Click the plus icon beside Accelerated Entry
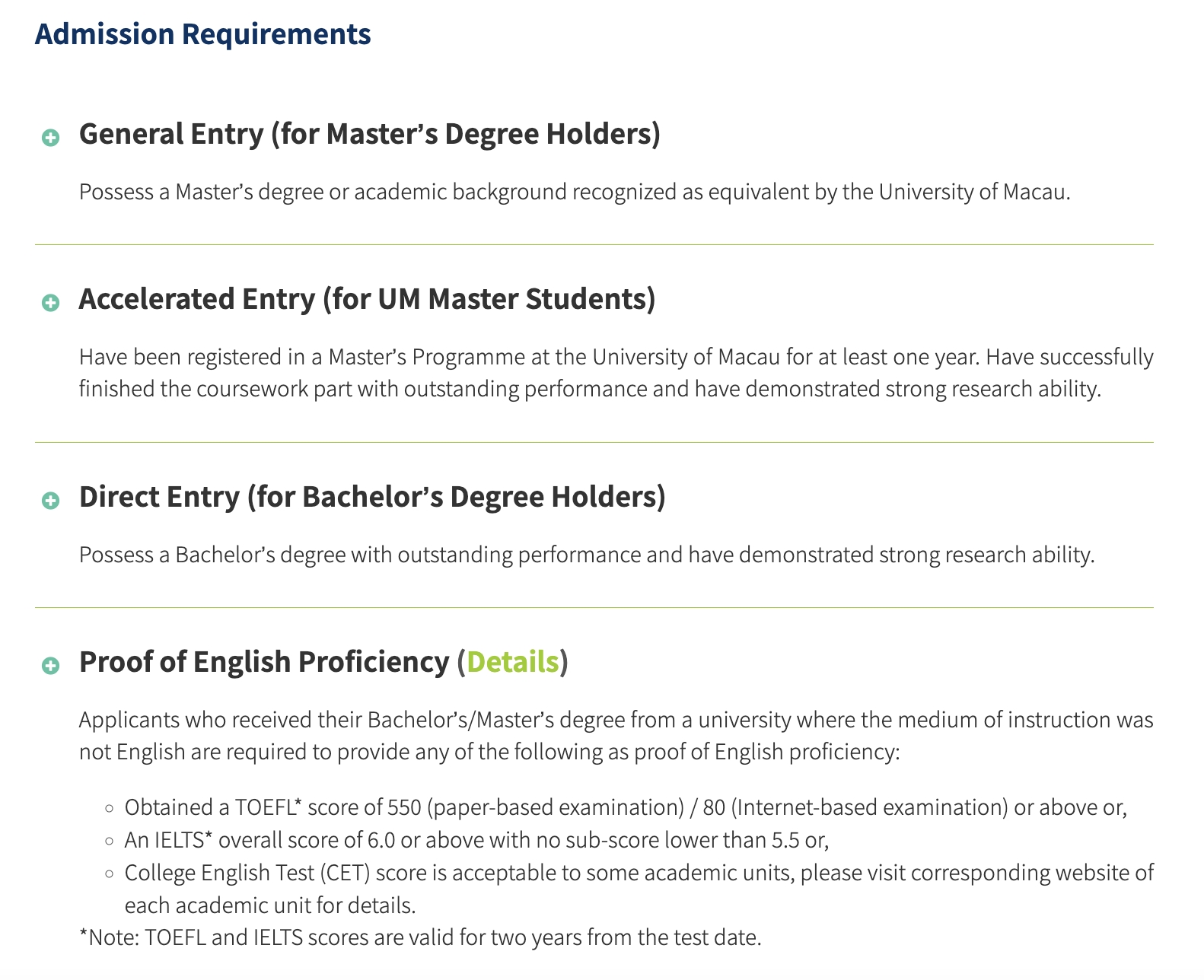This screenshot has width=1204, height=980. coord(50,303)
